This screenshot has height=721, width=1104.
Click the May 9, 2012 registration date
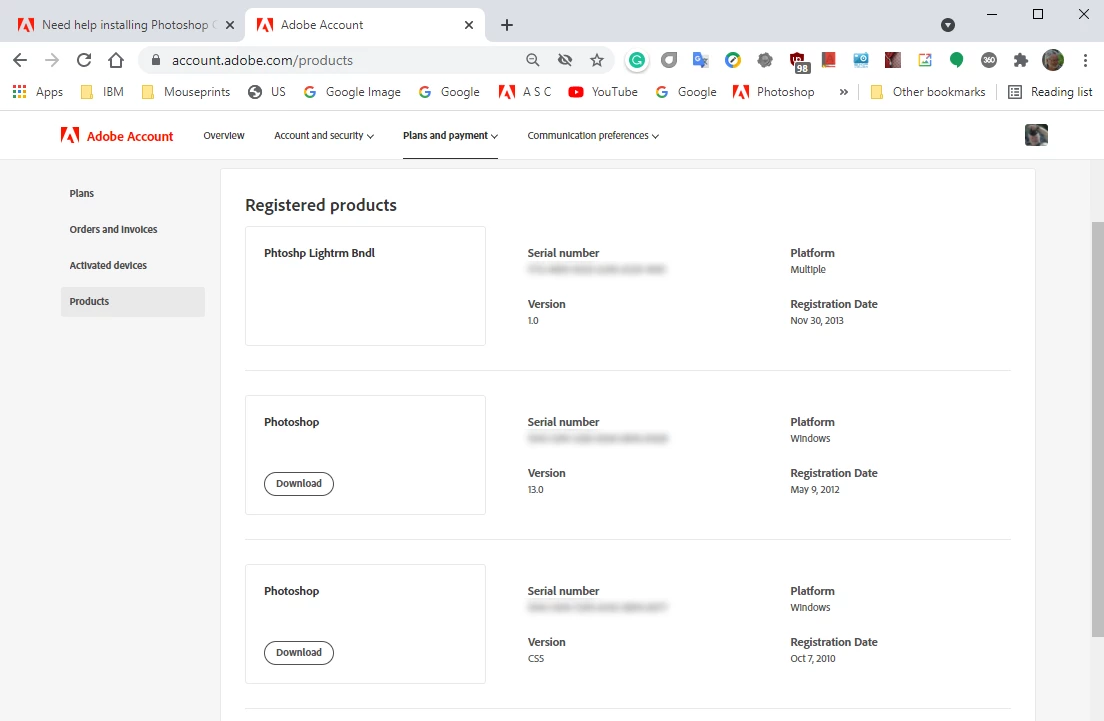tap(815, 490)
